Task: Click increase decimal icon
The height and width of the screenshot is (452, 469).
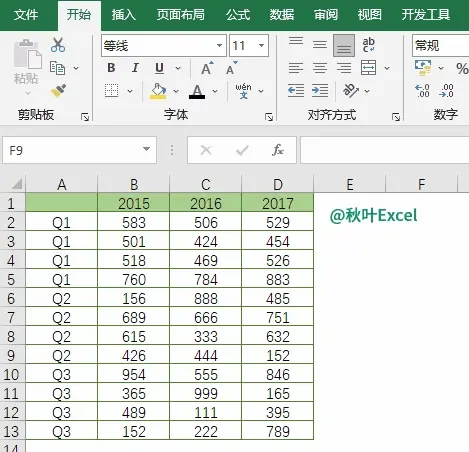Action: click(x=422, y=91)
